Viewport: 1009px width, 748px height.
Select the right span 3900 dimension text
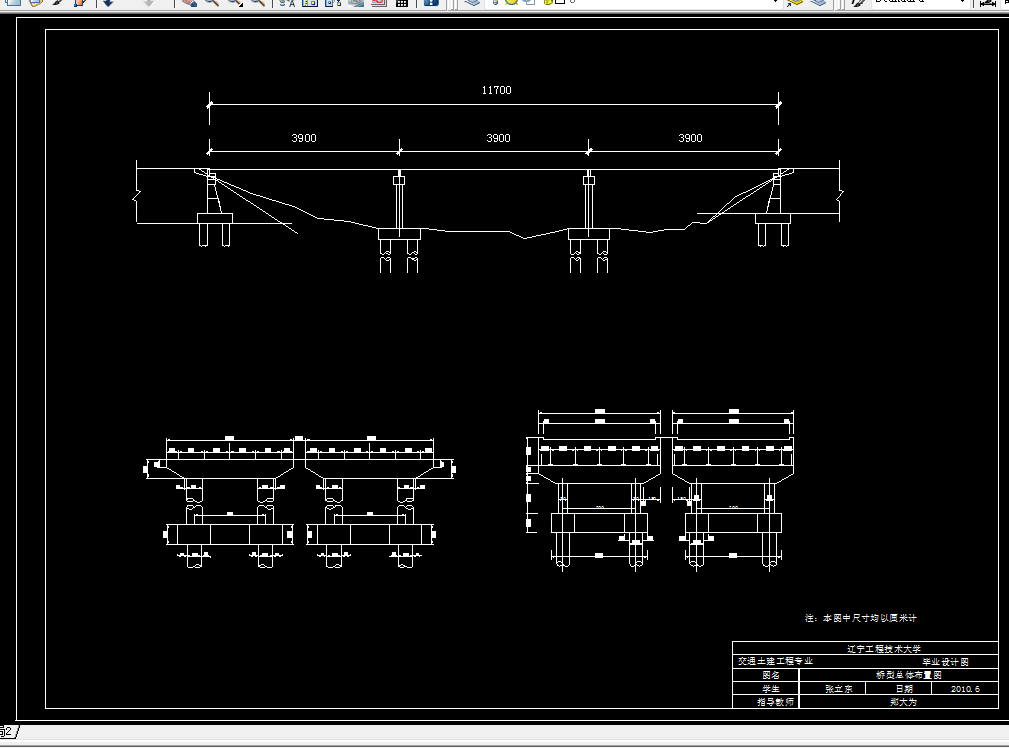pyautogui.click(x=690, y=138)
